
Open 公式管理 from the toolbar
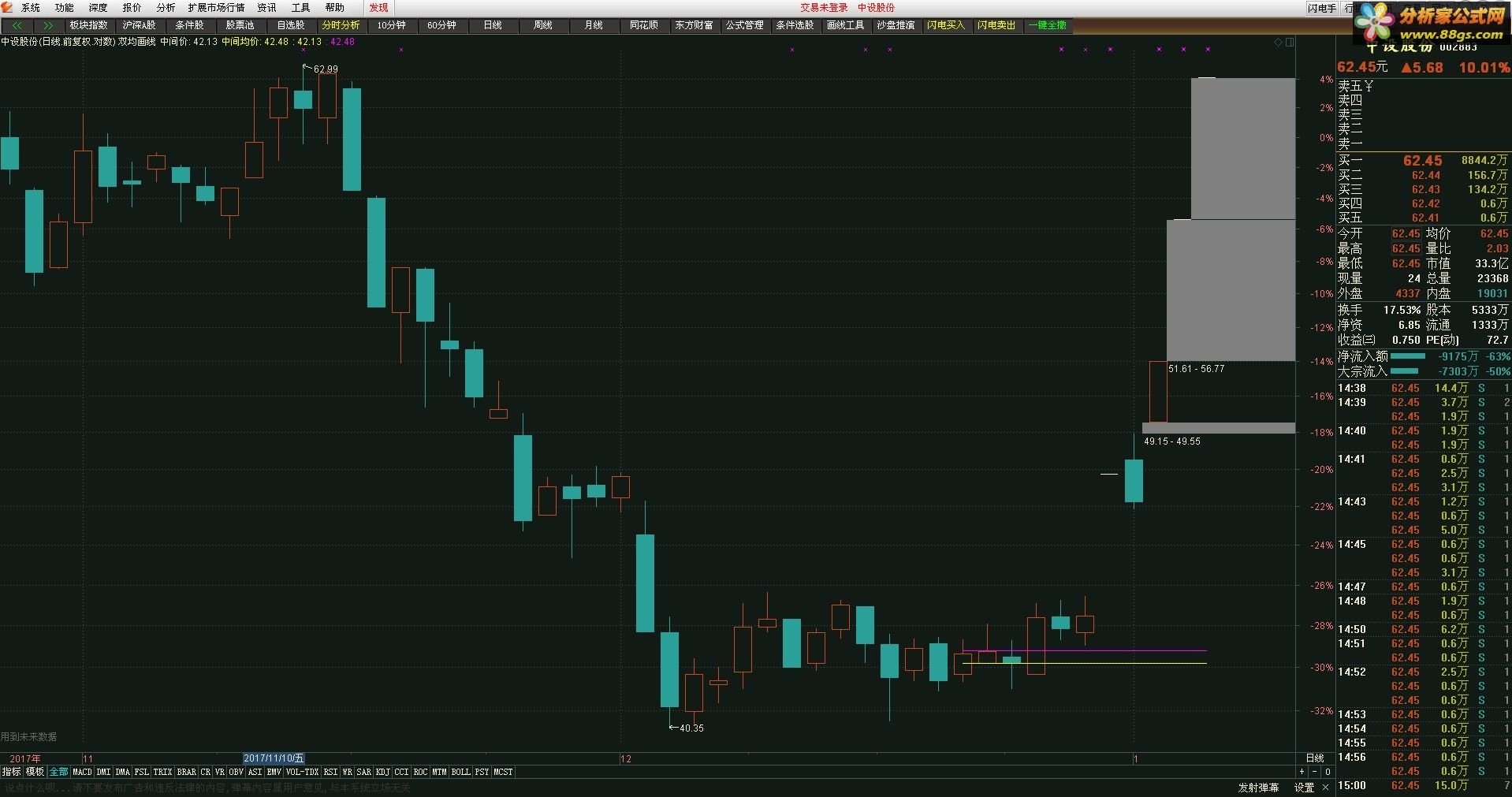[744, 25]
